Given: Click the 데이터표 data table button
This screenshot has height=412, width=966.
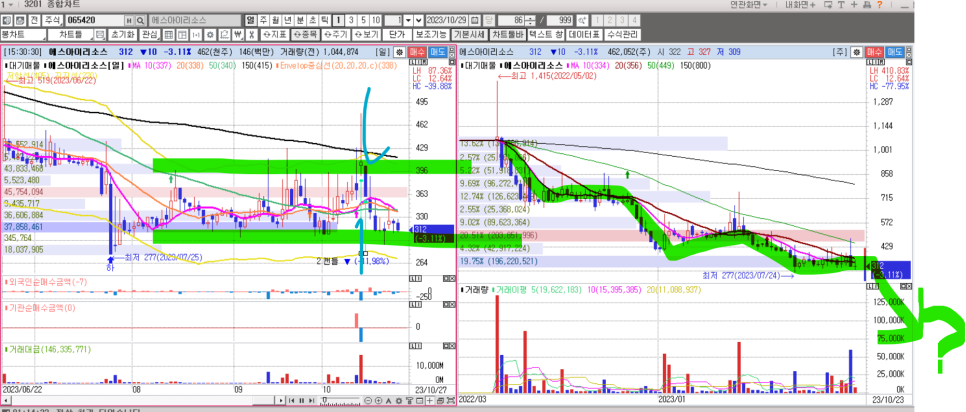Looking at the screenshot, I should coord(584,34).
